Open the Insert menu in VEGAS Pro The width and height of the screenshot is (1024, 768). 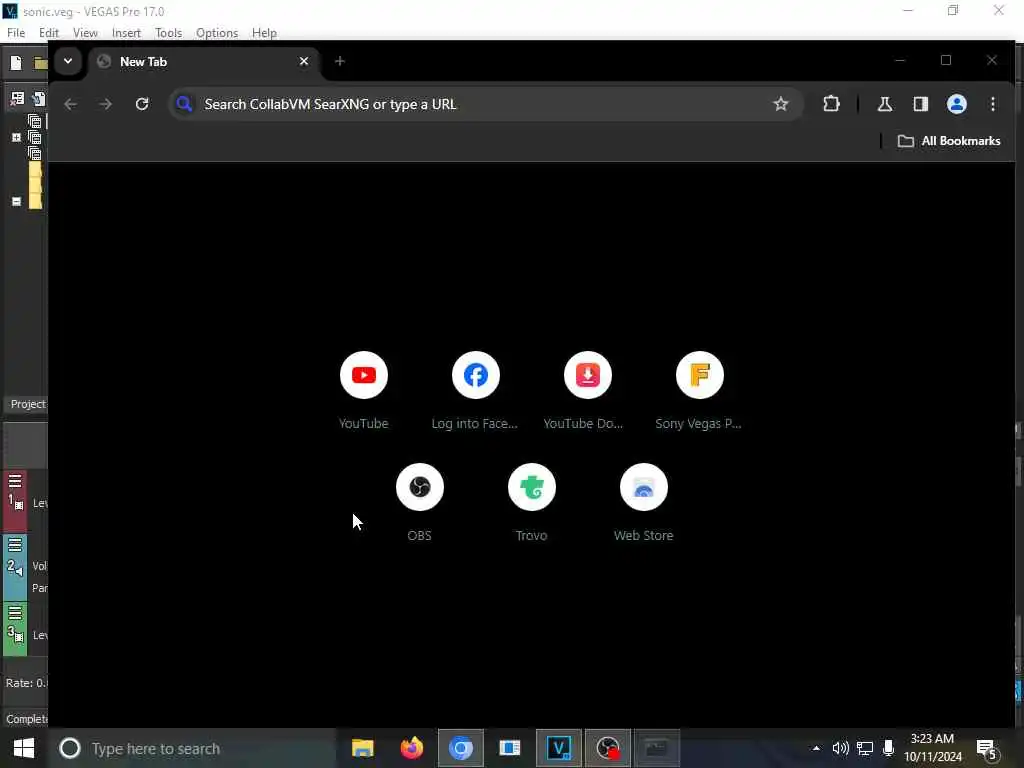click(126, 33)
